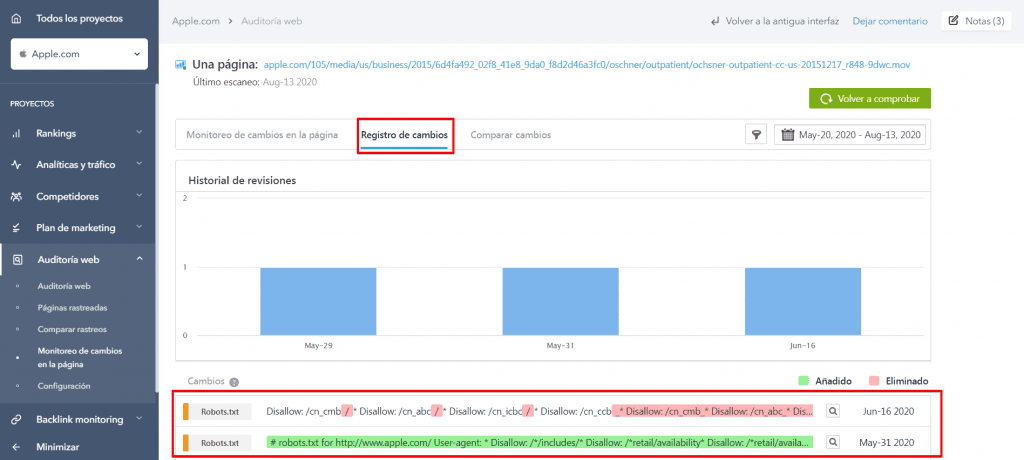Click the Auditoría web magnifier icon in sidebar
Screen dimensions: 1024x460
(18, 259)
